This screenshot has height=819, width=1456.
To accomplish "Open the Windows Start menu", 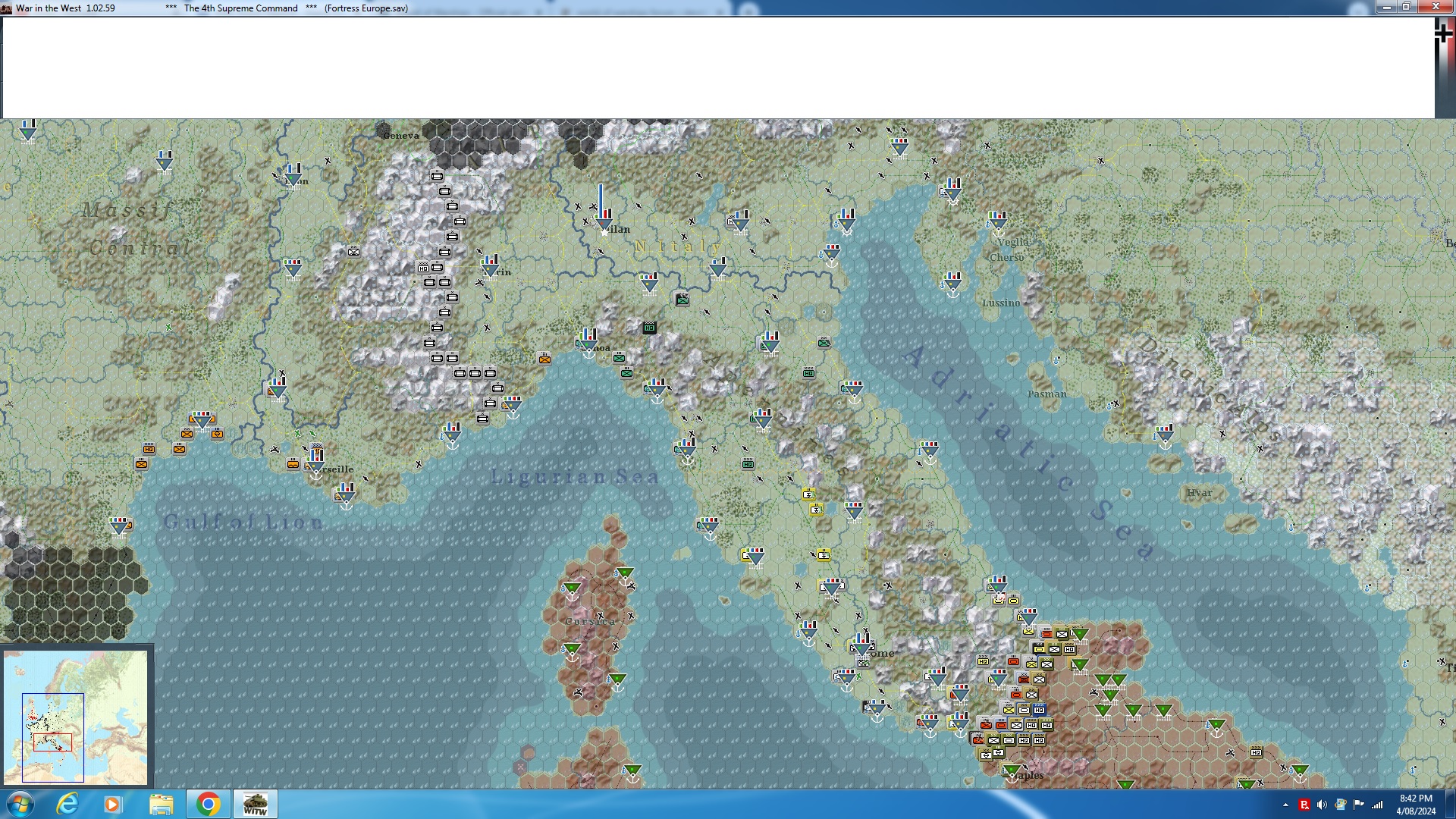I will [x=20, y=804].
